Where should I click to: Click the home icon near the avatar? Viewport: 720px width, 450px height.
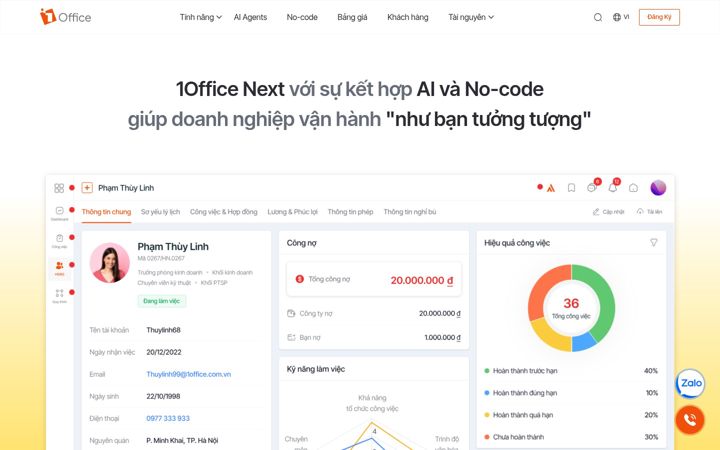633,188
